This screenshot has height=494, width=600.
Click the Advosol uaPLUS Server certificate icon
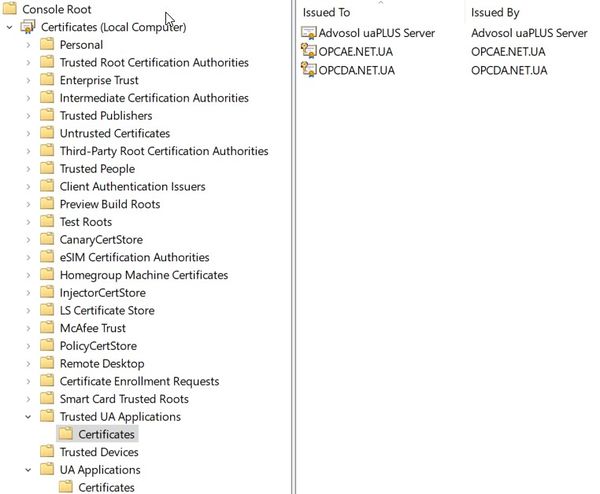[x=309, y=33]
